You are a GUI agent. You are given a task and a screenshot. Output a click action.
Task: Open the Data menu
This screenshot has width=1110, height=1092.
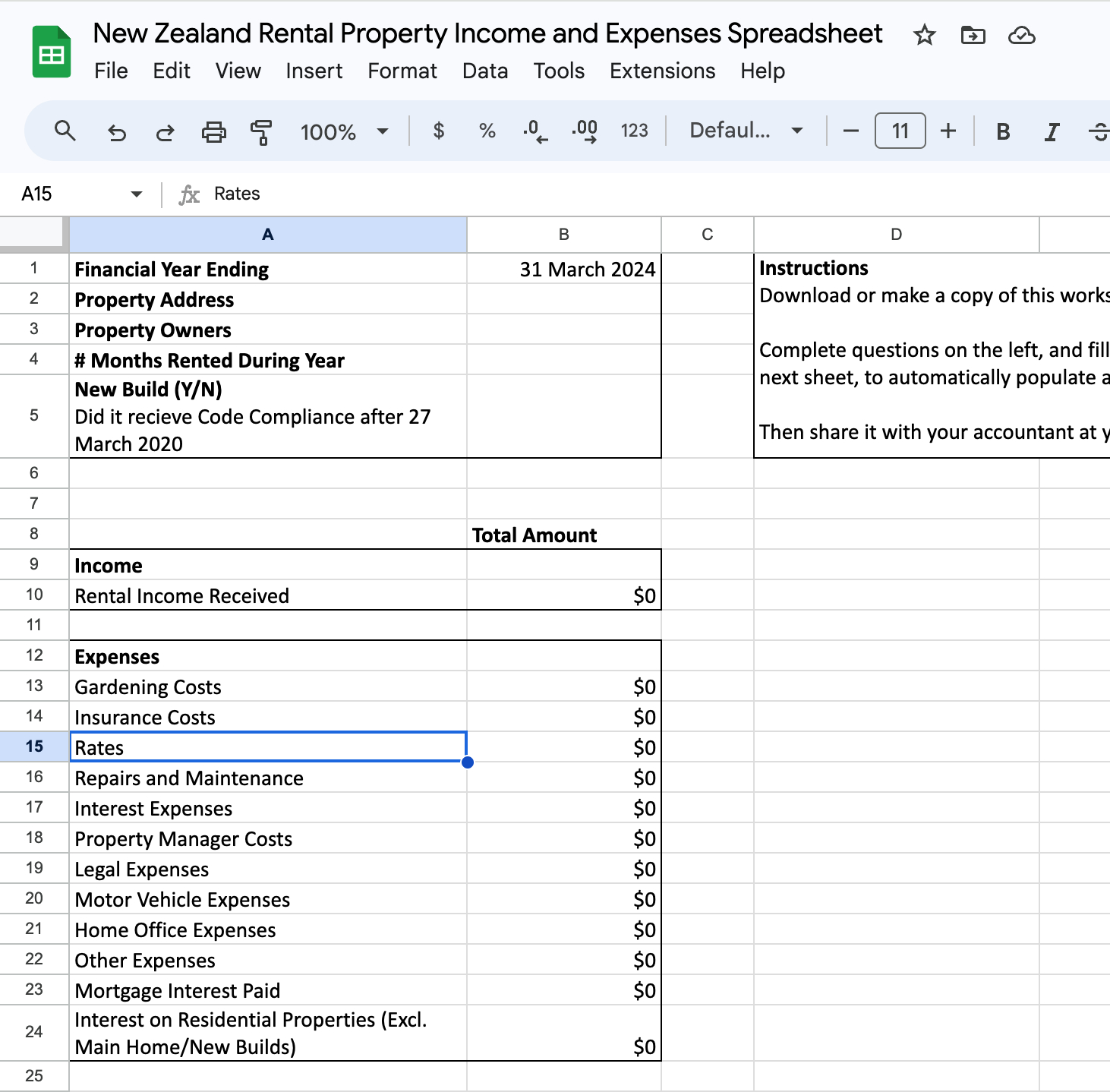point(485,71)
